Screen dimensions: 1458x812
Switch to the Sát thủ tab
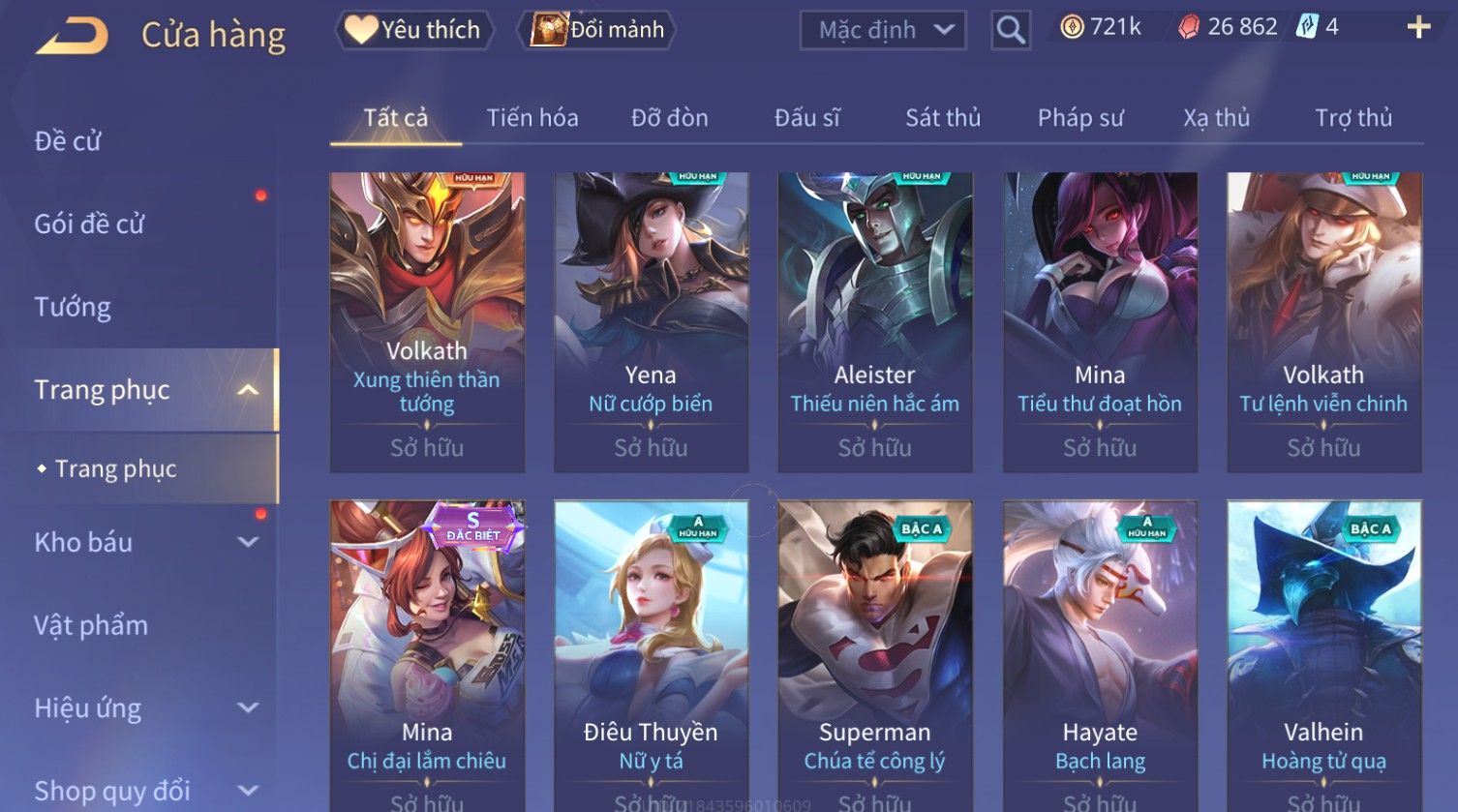pyautogui.click(x=943, y=118)
